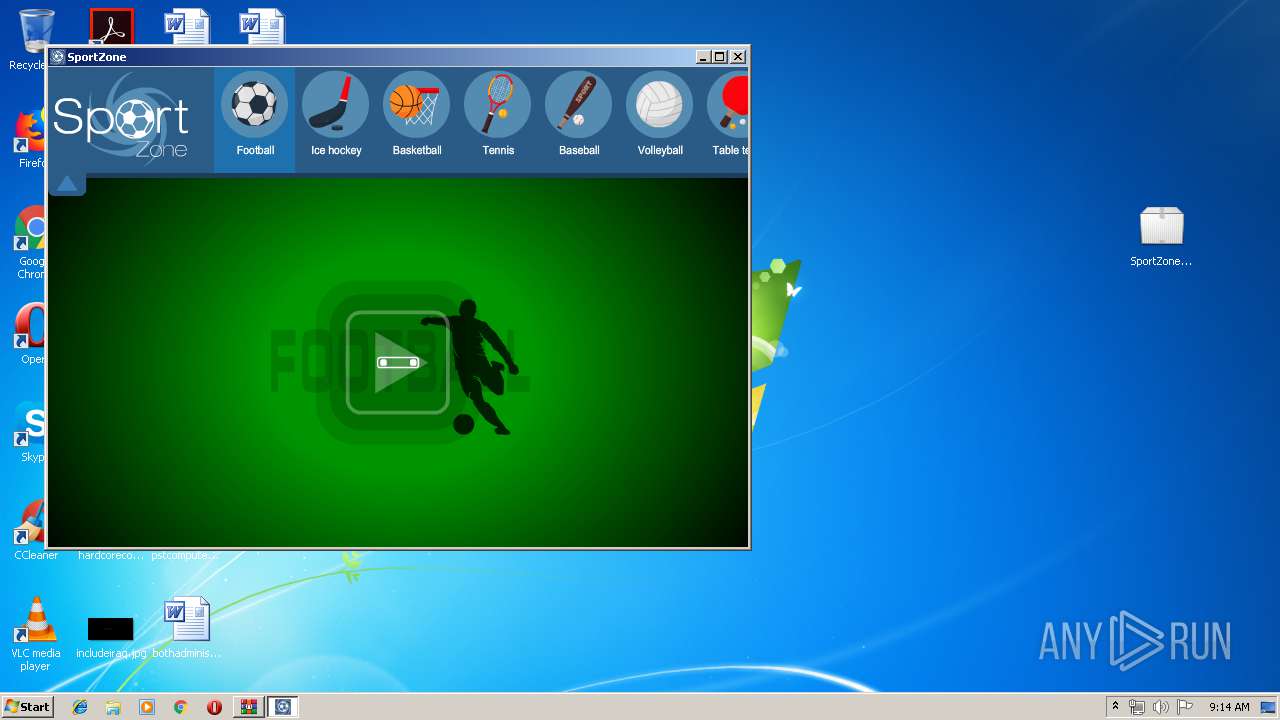Launch Opera from the taskbar
Viewport: 1280px width, 720px height.
point(214,707)
